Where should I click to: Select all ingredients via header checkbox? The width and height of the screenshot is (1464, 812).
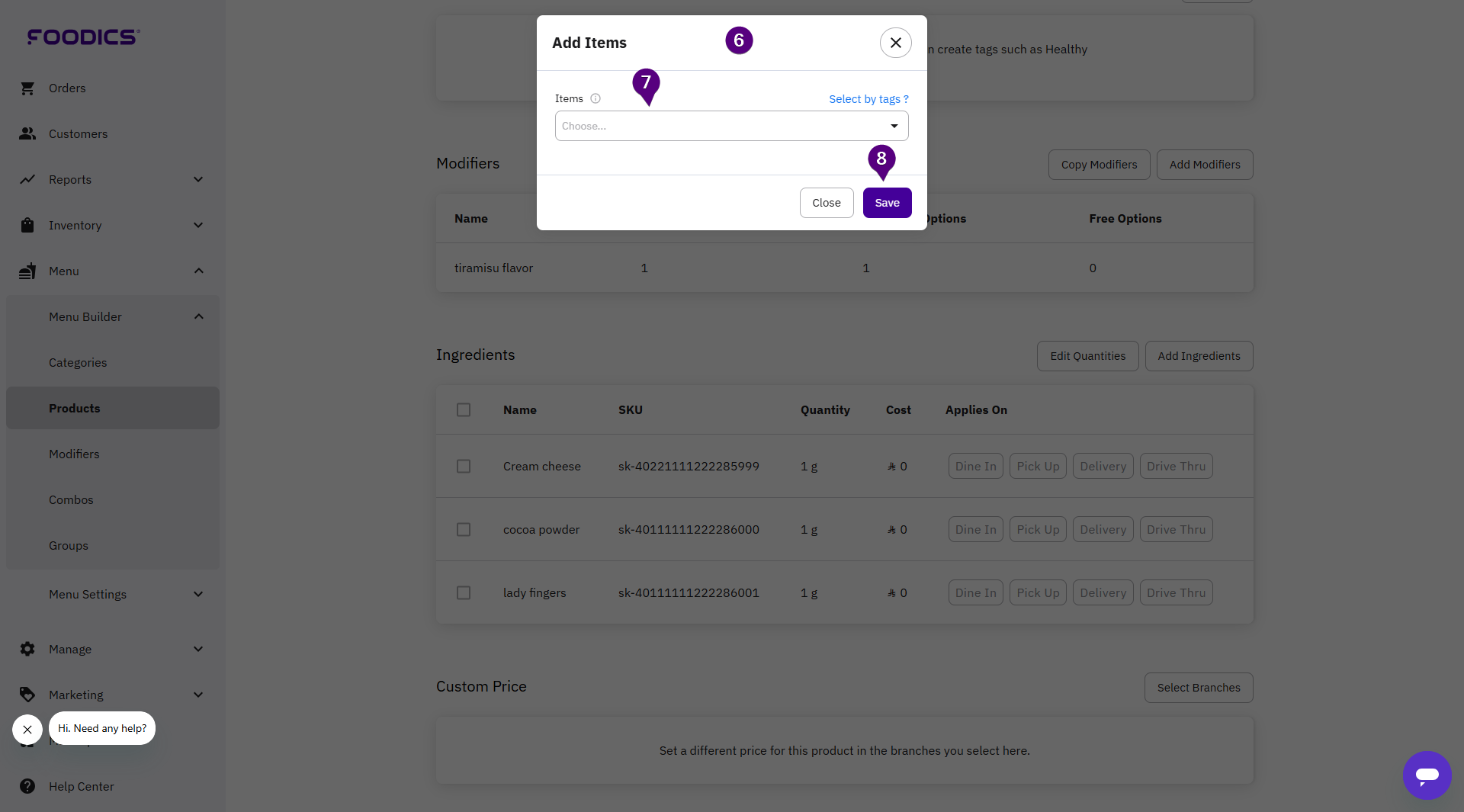pos(464,409)
